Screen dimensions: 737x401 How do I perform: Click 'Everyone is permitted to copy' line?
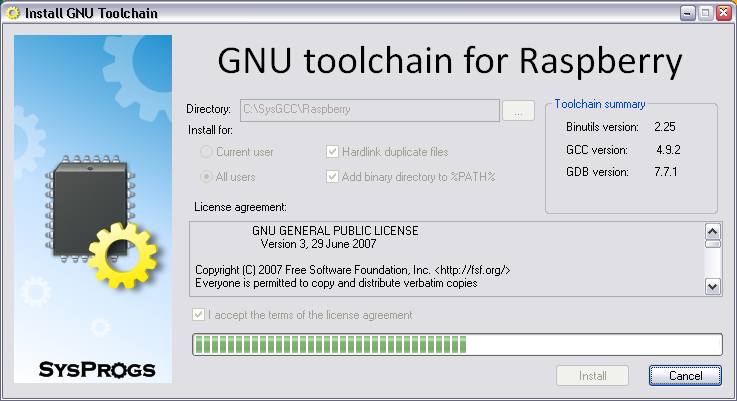tap(336, 283)
